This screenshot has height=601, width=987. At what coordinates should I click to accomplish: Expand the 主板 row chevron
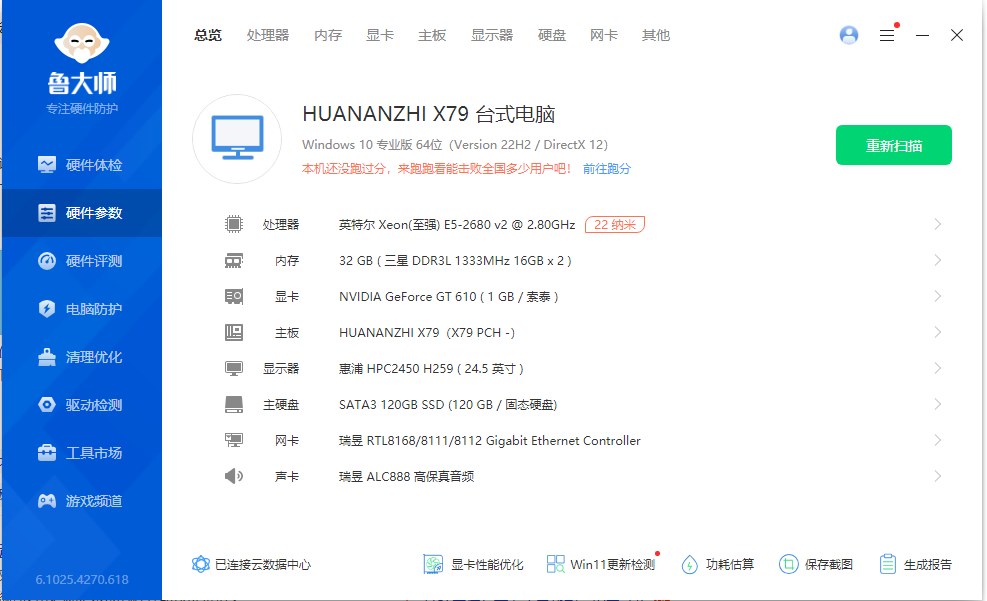click(x=937, y=332)
